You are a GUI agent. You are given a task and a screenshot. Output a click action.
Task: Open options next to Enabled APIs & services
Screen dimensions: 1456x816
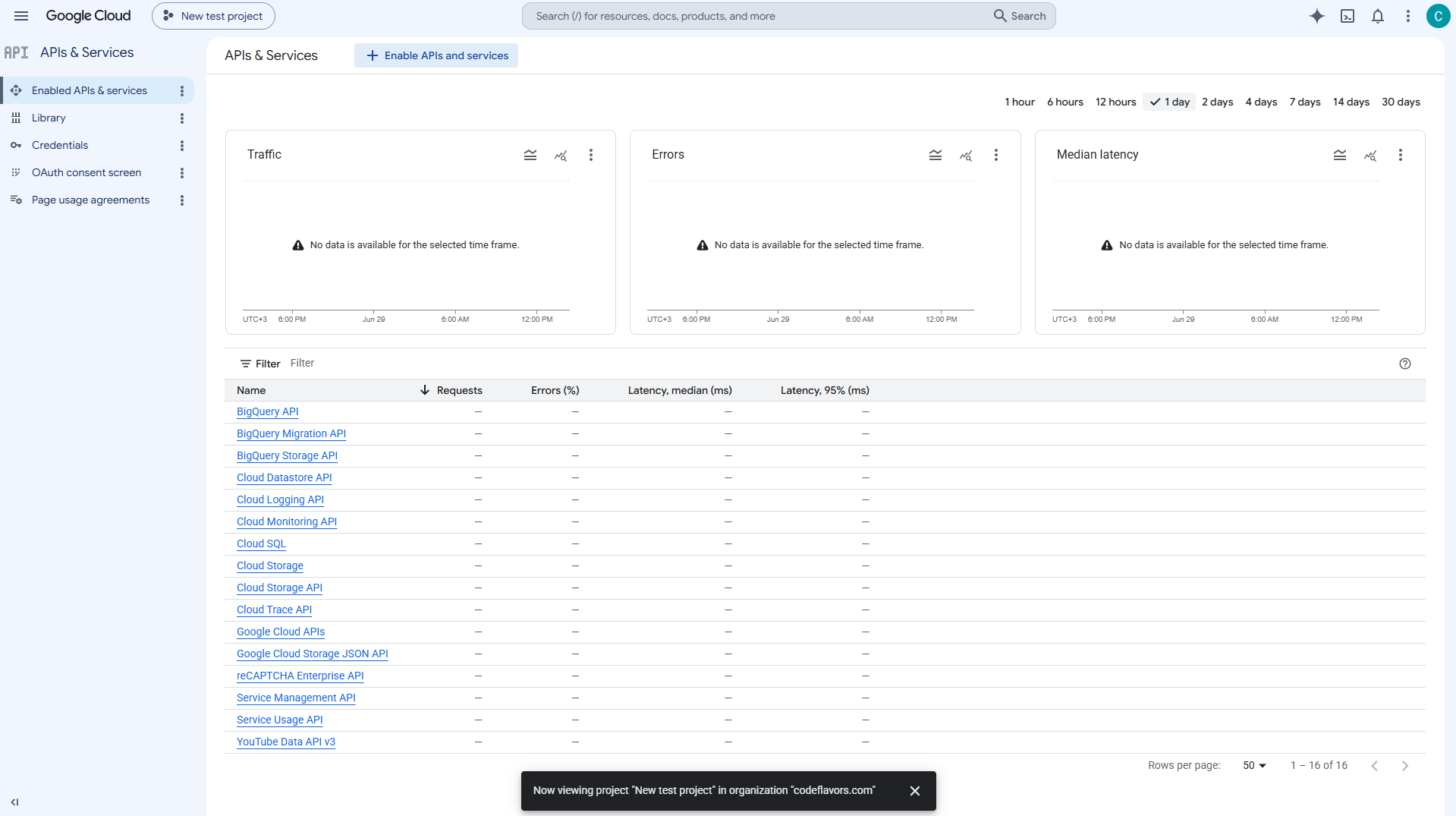(x=182, y=91)
